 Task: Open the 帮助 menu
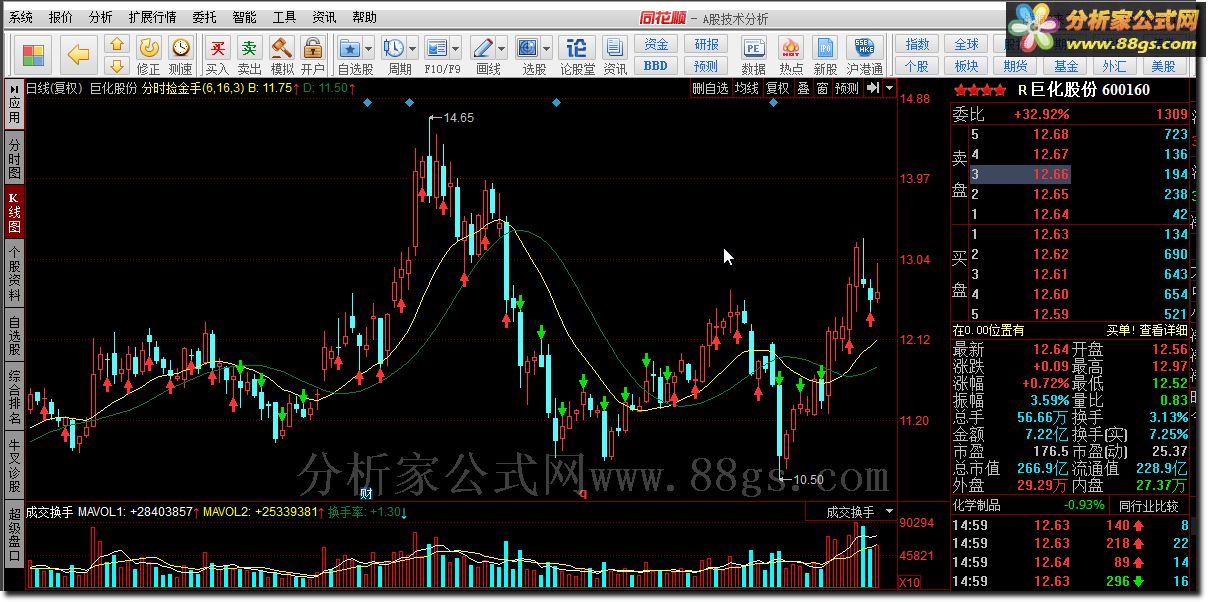[x=365, y=17]
